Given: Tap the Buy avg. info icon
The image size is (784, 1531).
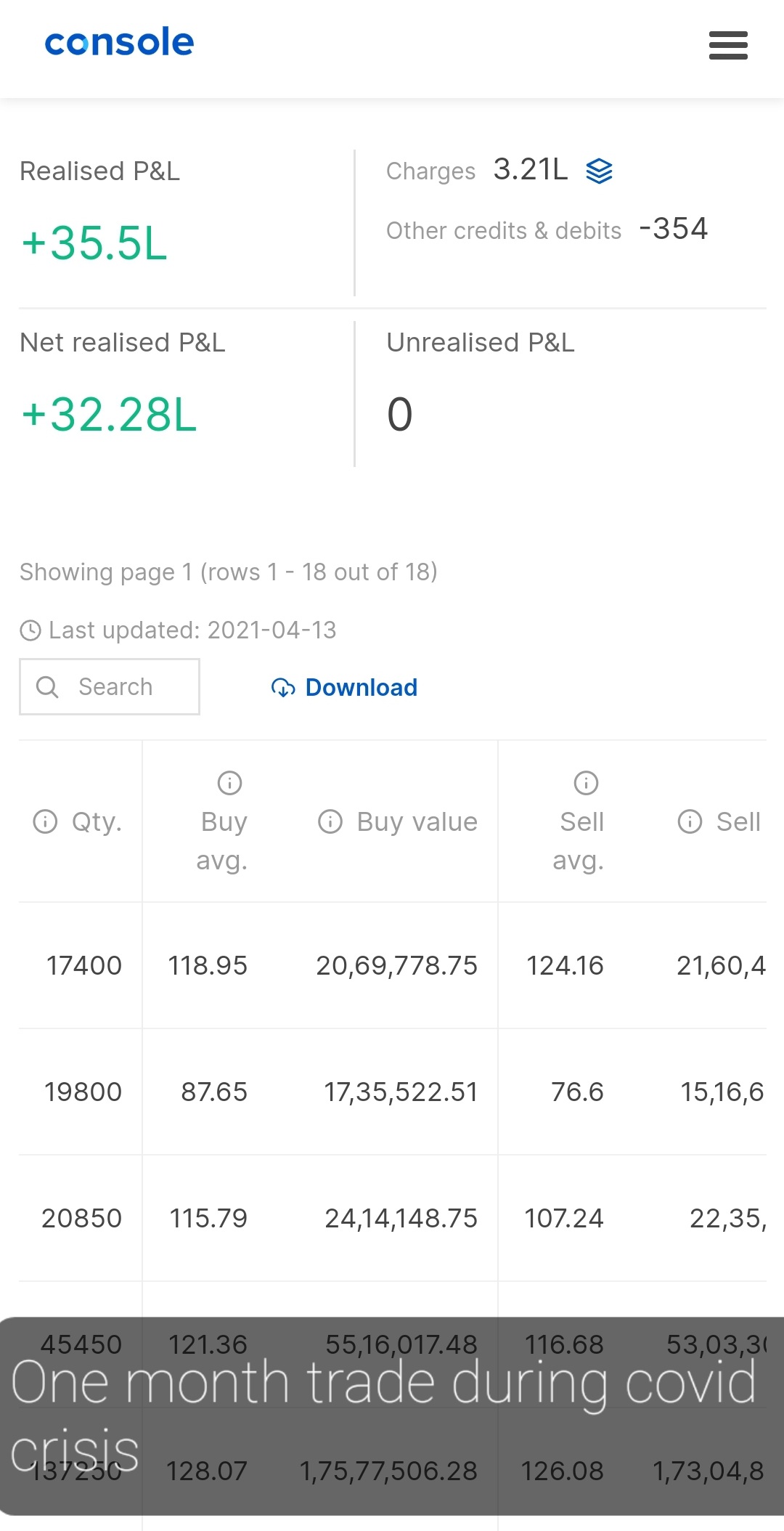Looking at the screenshot, I should click(229, 783).
